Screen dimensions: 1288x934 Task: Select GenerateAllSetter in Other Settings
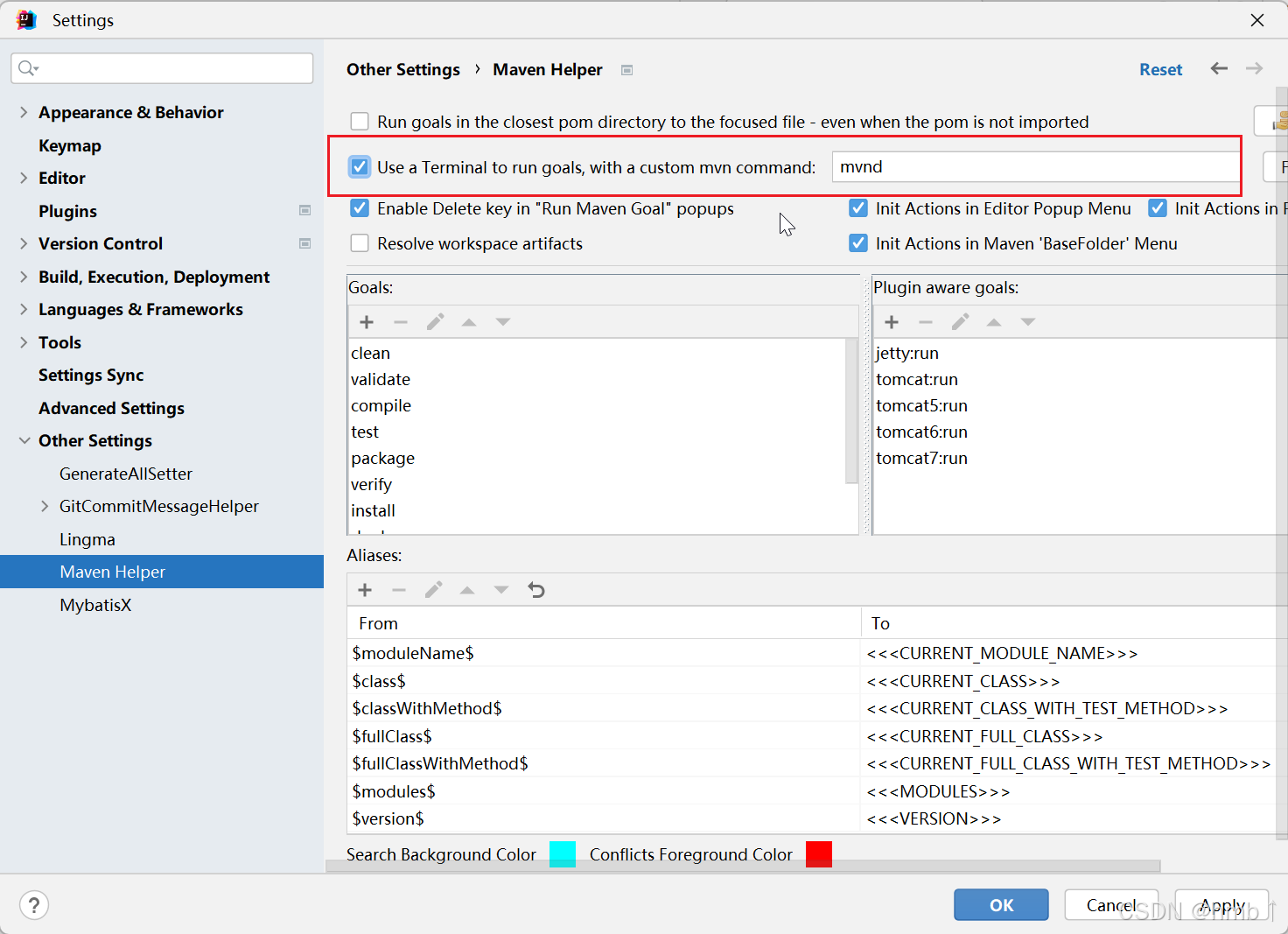pyautogui.click(x=126, y=474)
